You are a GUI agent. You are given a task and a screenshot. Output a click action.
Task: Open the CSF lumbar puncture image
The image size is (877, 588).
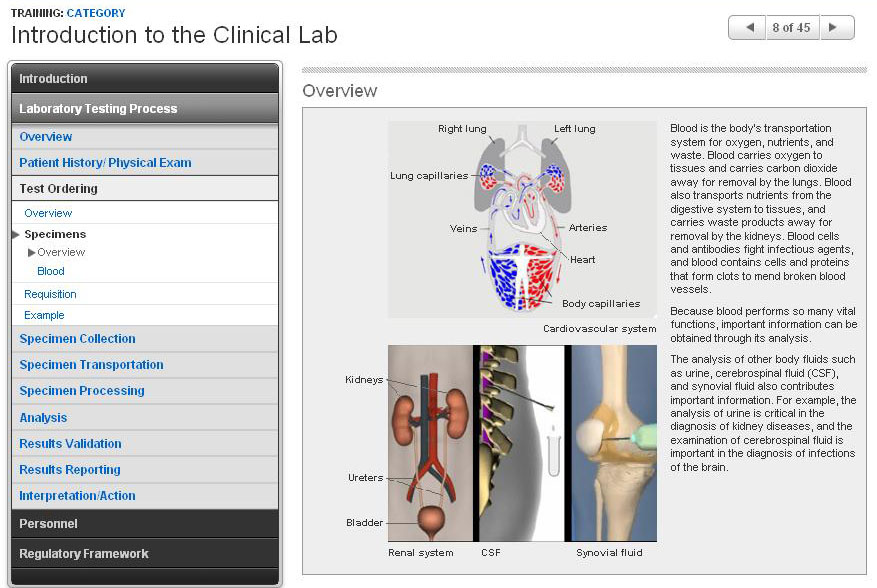click(x=519, y=443)
